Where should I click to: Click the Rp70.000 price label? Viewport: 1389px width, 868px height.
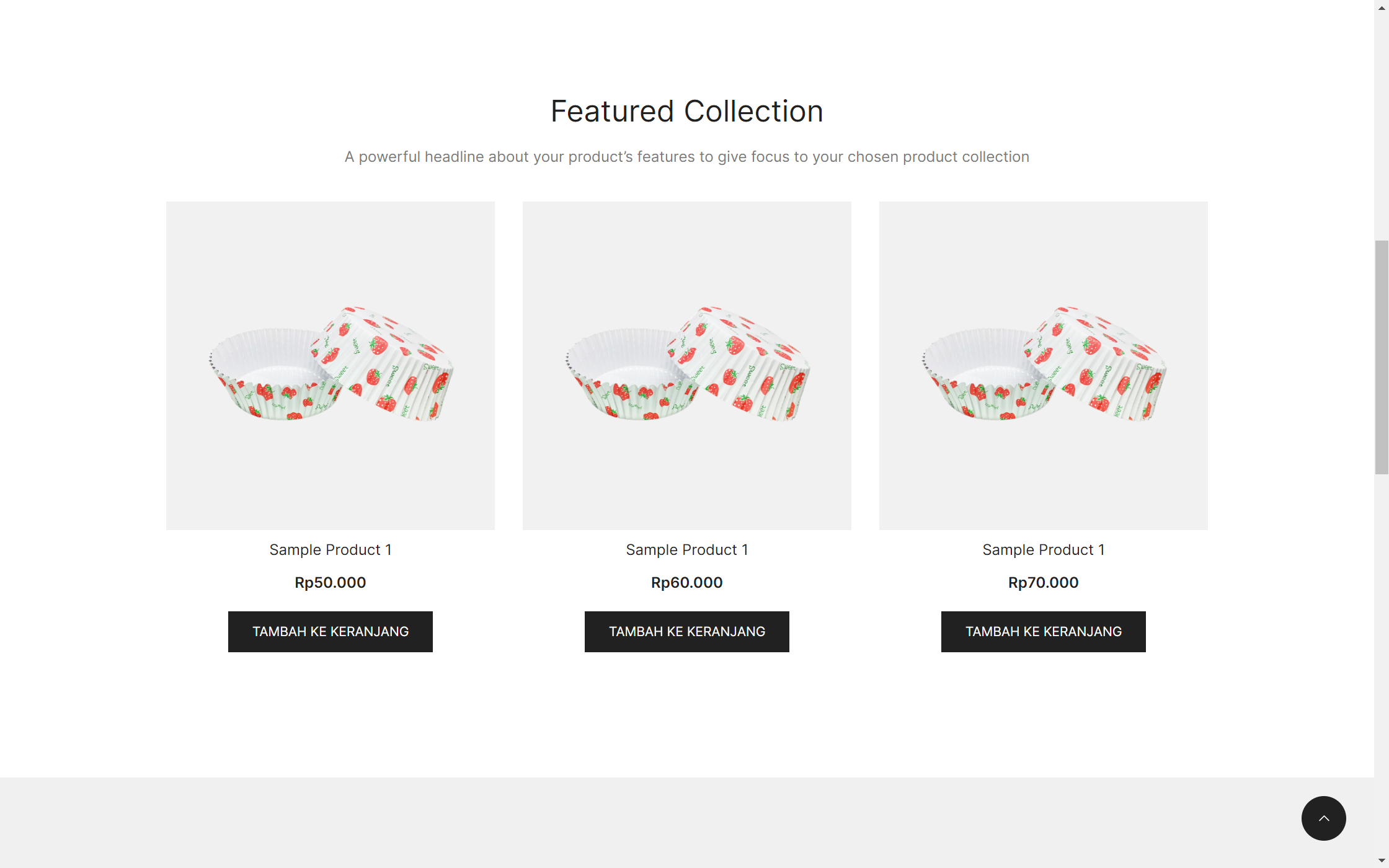pos(1044,583)
